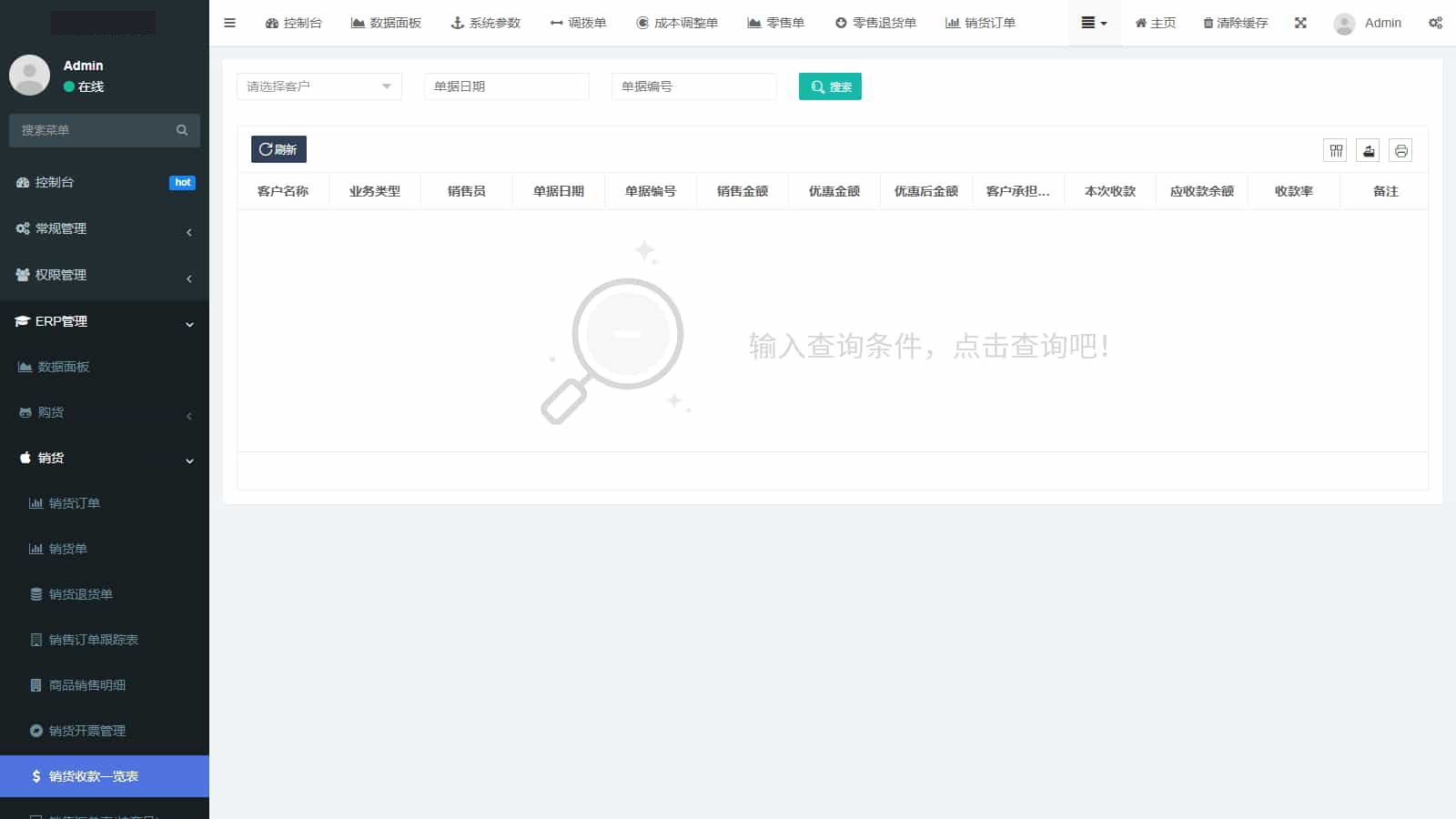The width and height of the screenshot is (1456, 819).
Task: Click 清除缓存 to clear the cache
Action: [x=1234, y=23]
